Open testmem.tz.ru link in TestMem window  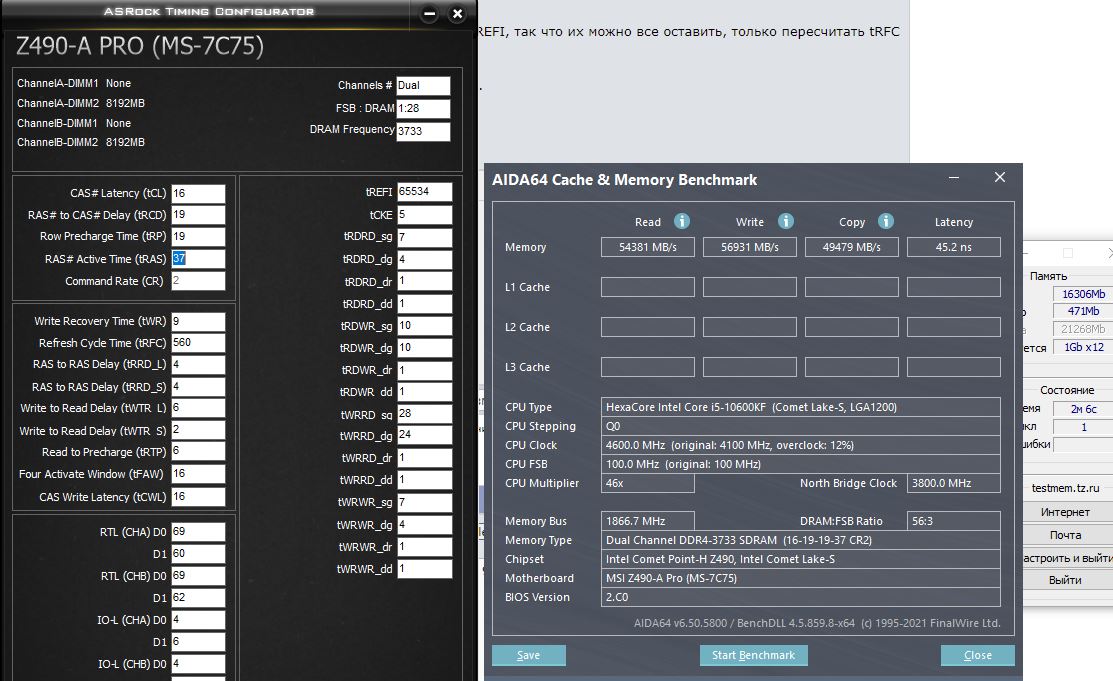pos(1065,488)
